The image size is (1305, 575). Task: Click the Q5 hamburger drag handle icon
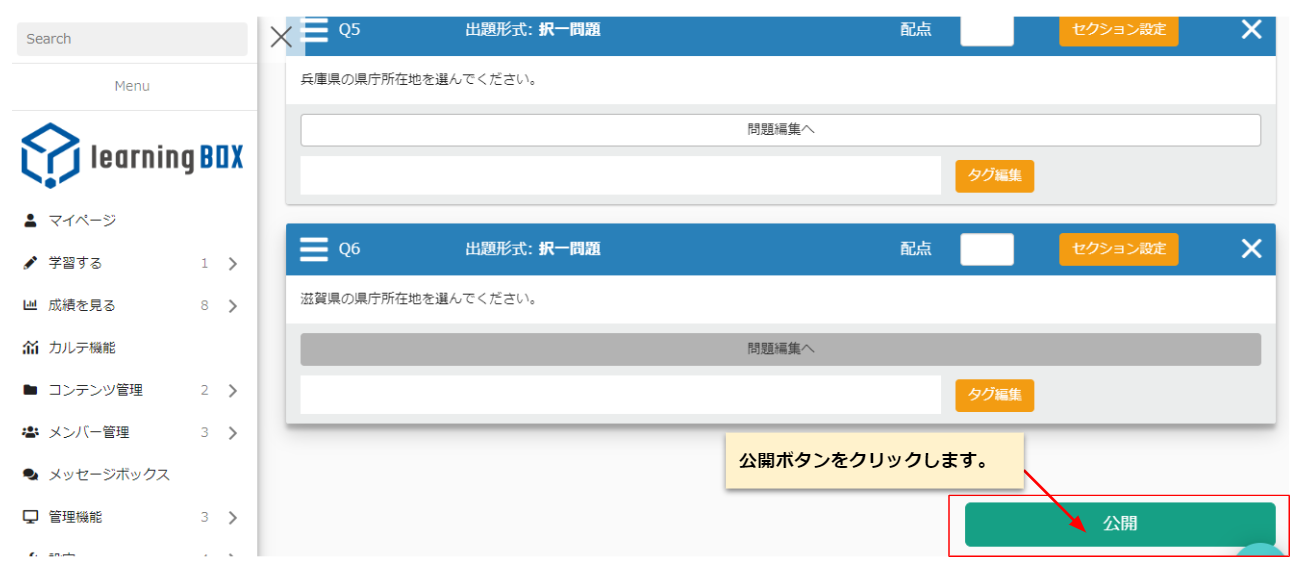click(x=314, y=29)
